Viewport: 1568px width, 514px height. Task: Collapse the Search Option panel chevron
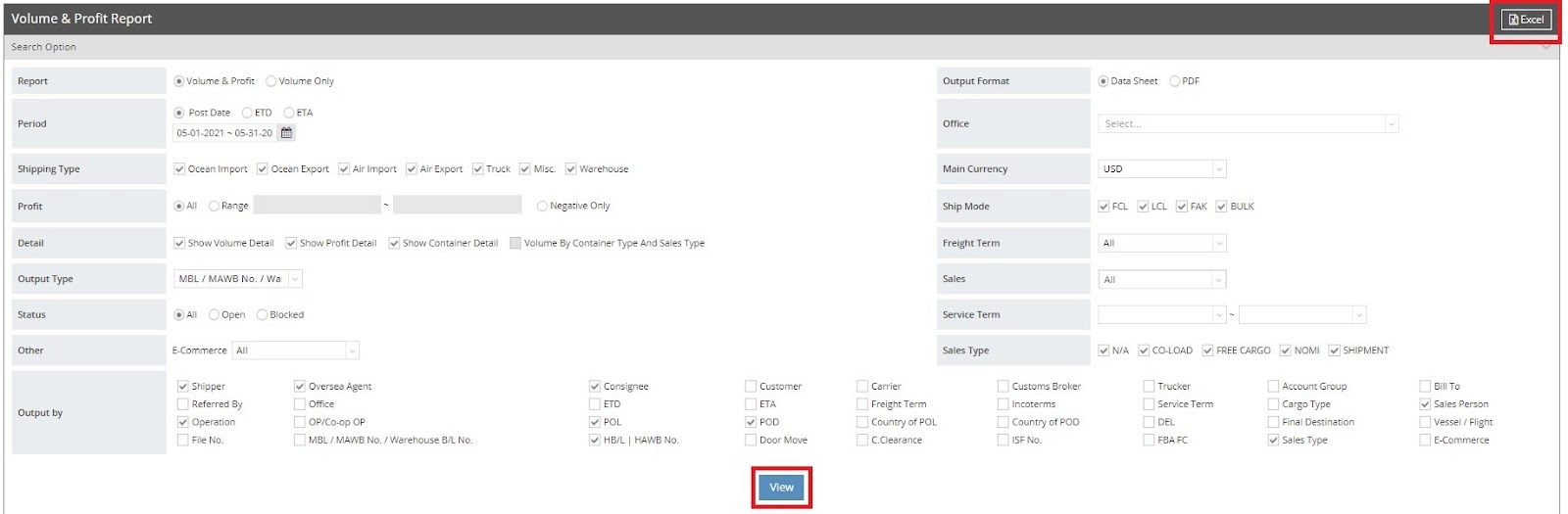point(1546,47)
